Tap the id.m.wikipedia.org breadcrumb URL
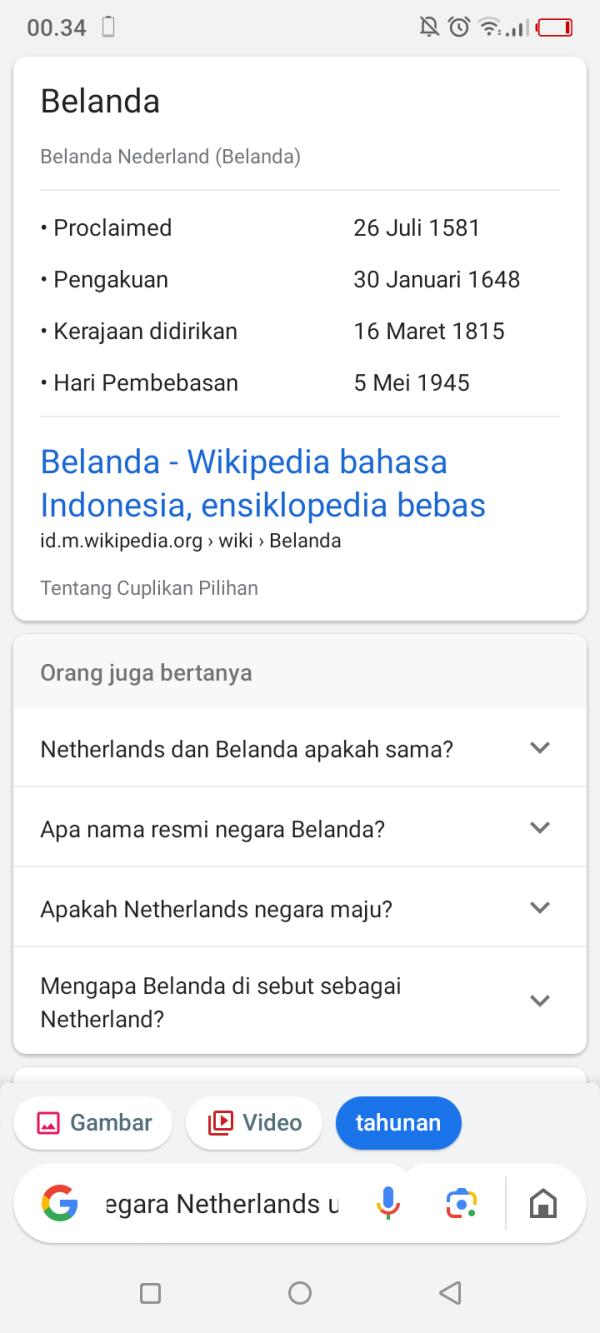 [x=190, y=541]
